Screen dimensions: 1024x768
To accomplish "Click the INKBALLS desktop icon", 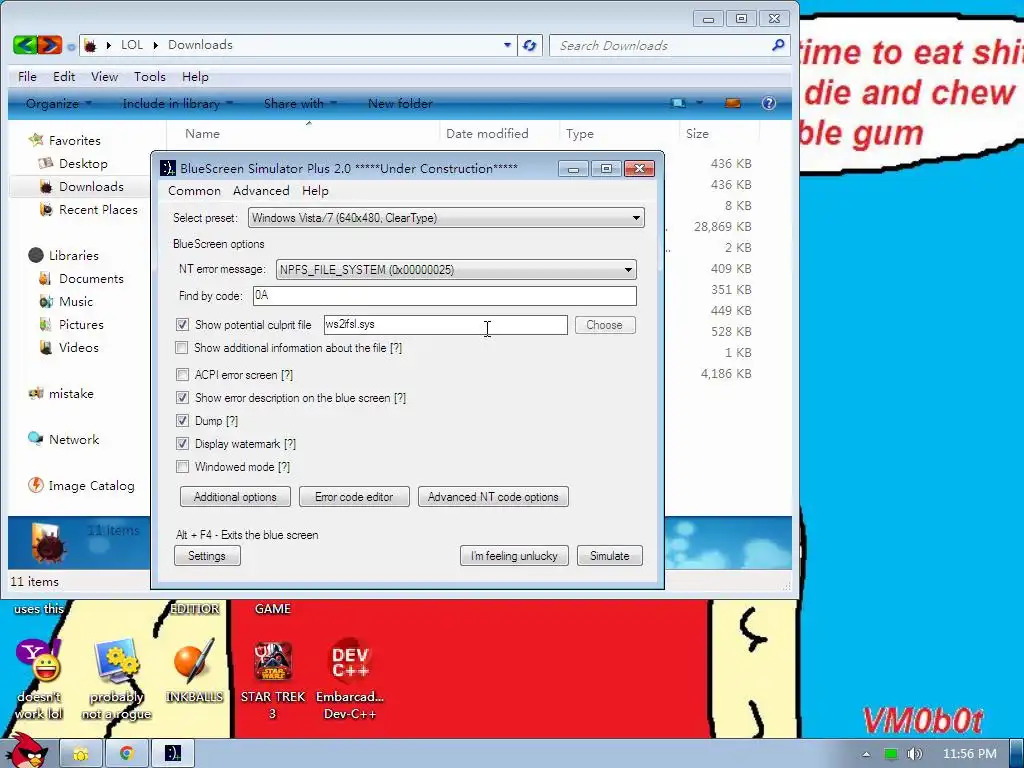I will tap(194, 673).
